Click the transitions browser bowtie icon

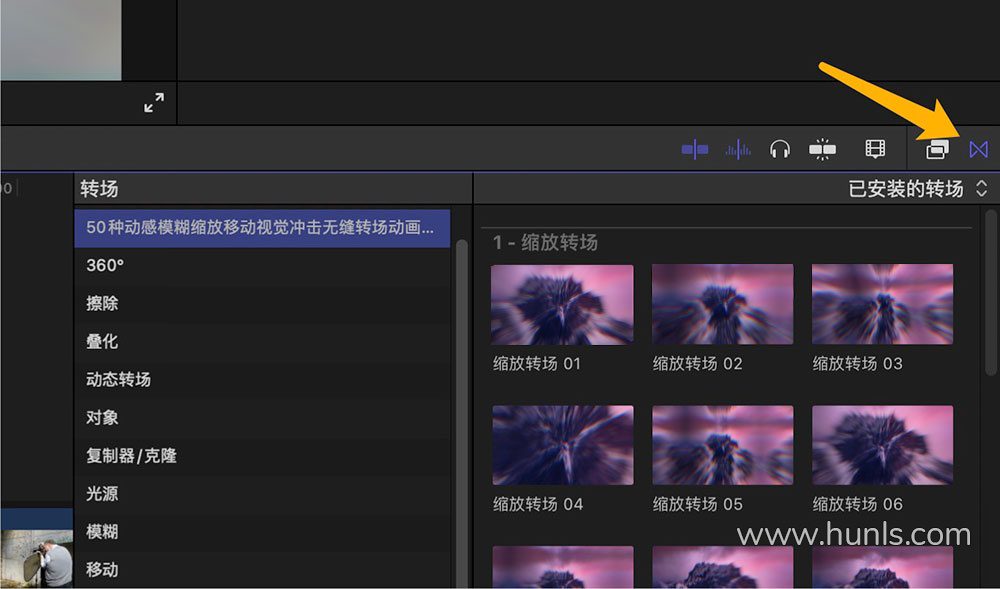click(x=978, y=150)
